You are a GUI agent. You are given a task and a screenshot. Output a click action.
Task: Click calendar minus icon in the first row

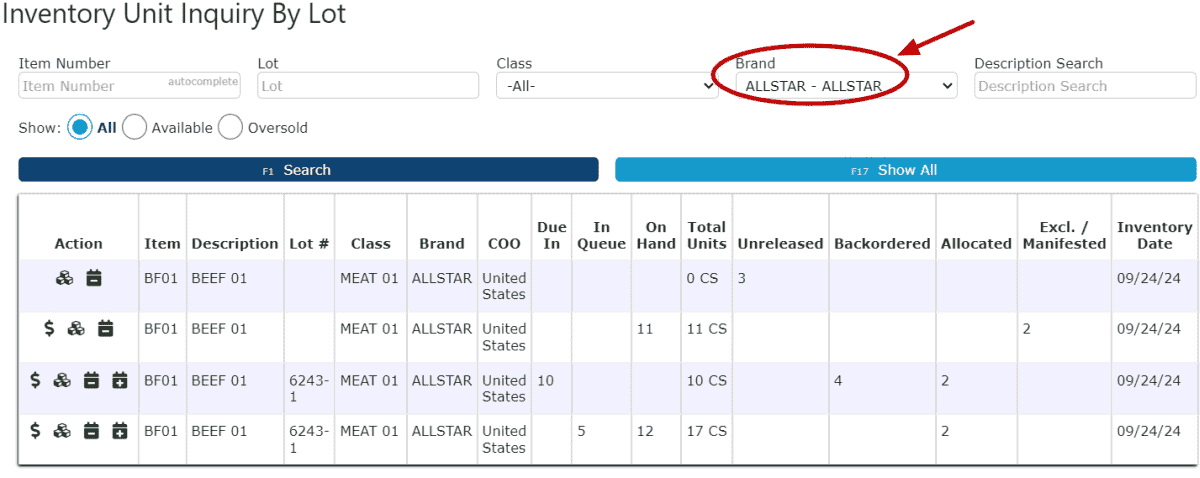[93, 278]
